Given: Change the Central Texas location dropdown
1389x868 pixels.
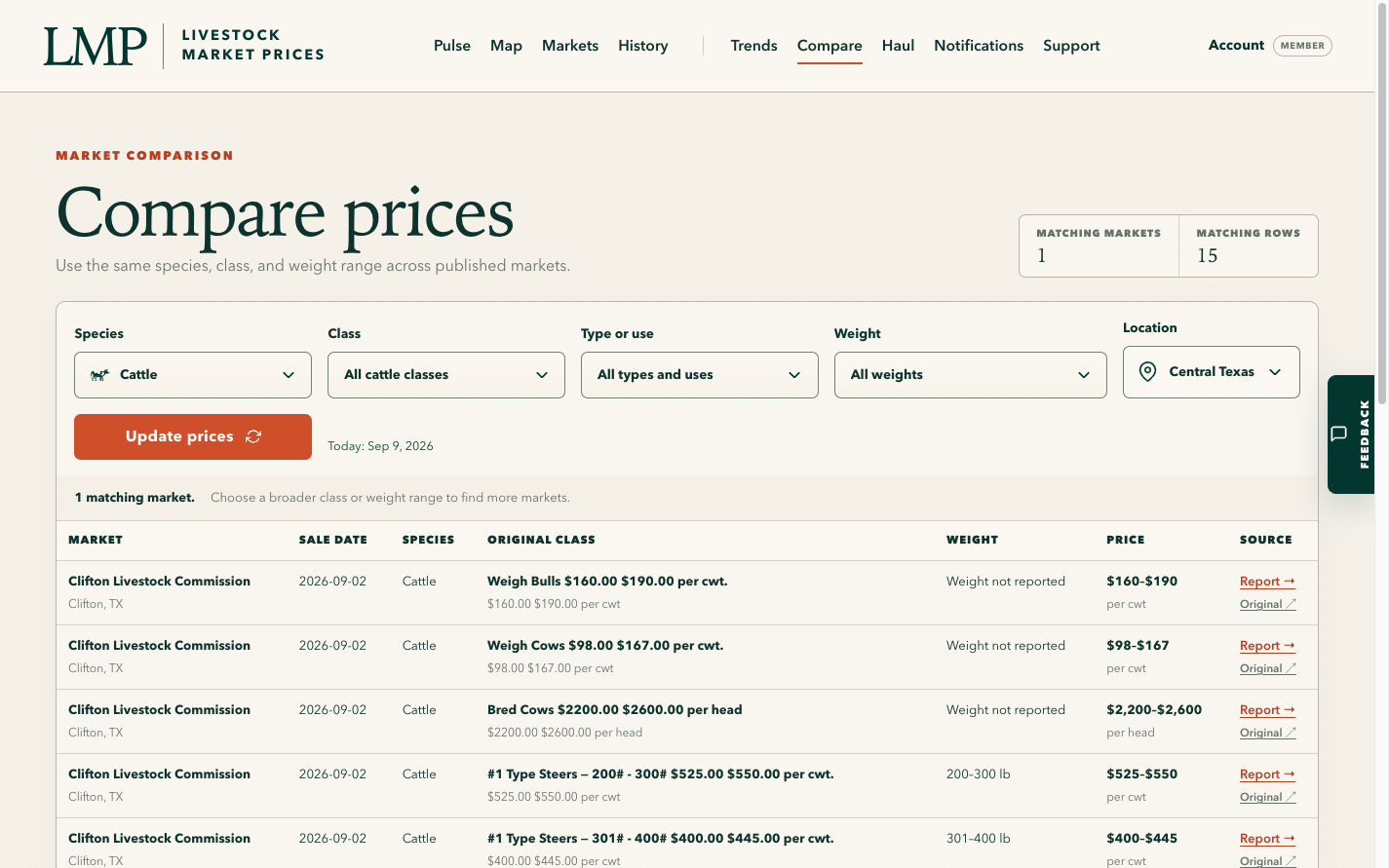Looking at the screenshot, I should pos(1212,372).
